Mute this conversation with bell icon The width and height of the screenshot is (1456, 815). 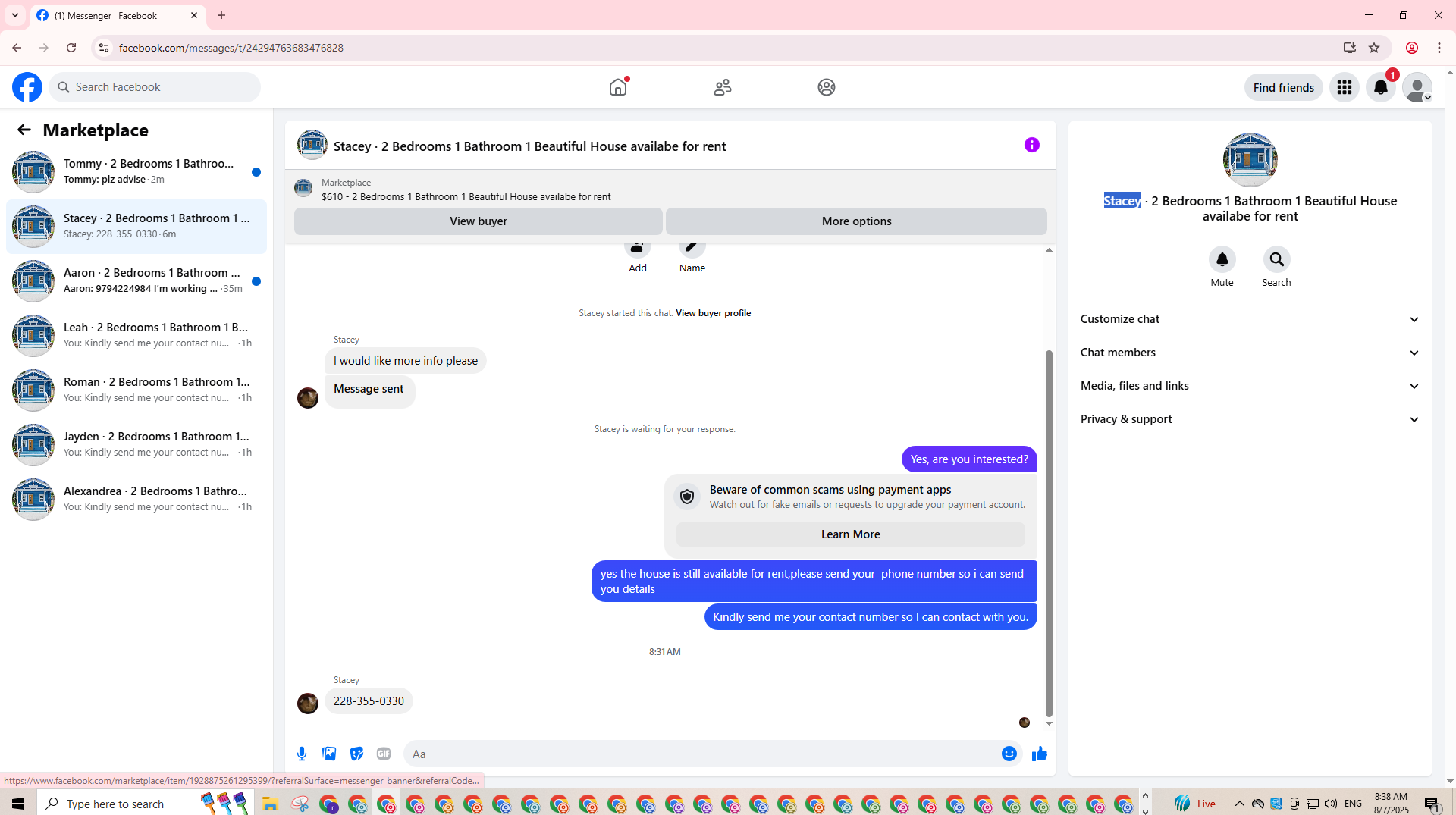[1222, 259]
